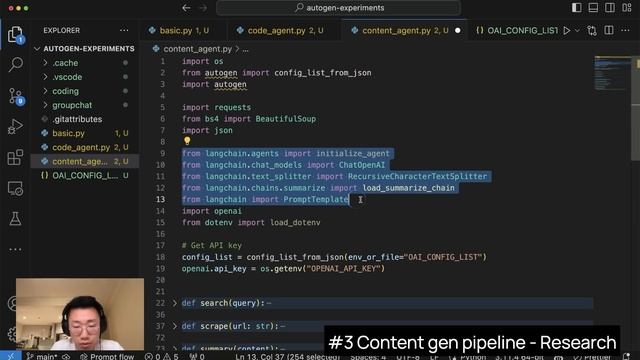Open changes compare icon in editor toolbar
This screenshot has height=360, width=640.
pyautogui.click(x=592, y=31)
